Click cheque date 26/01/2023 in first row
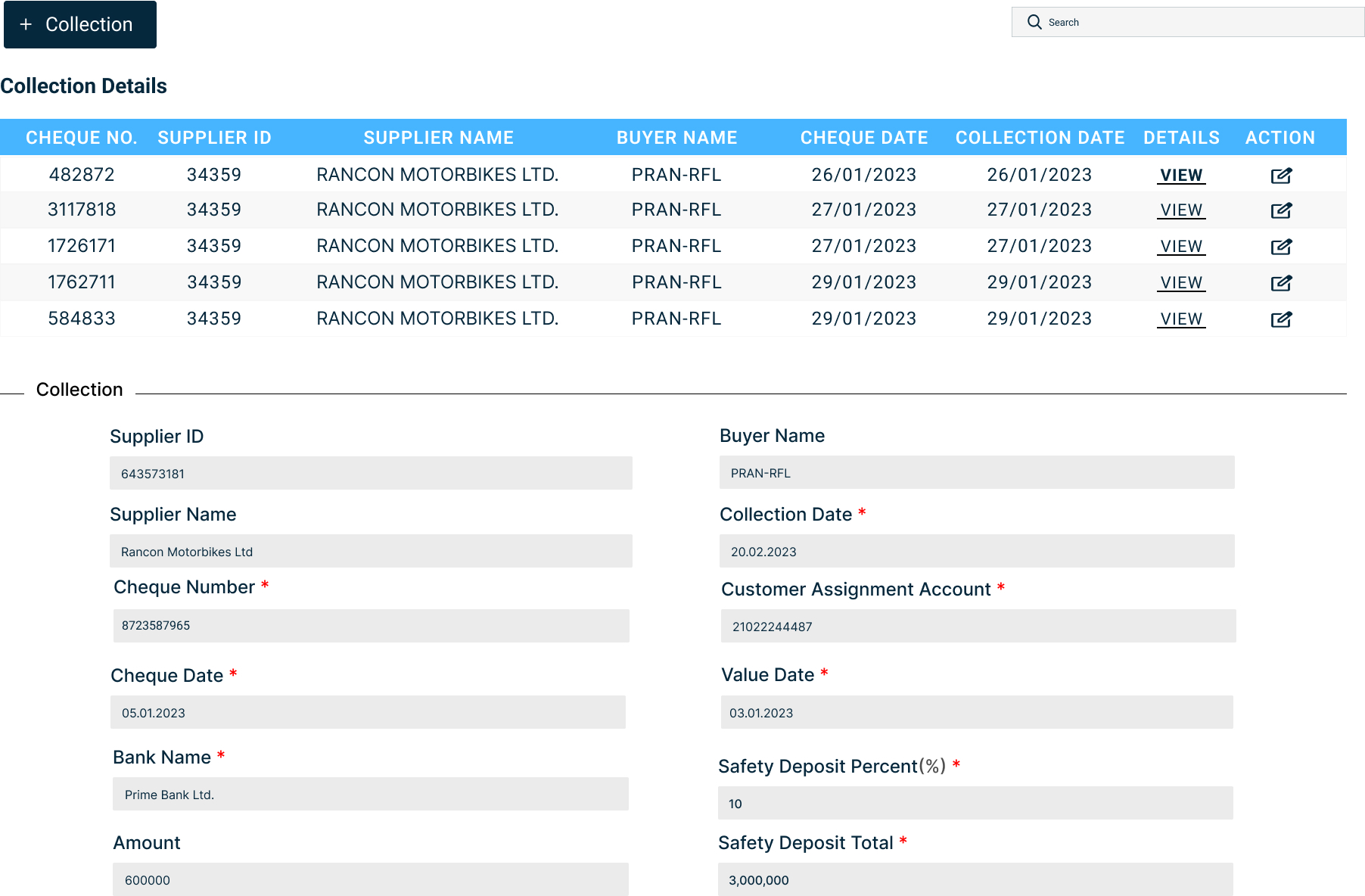 point(864,175)
